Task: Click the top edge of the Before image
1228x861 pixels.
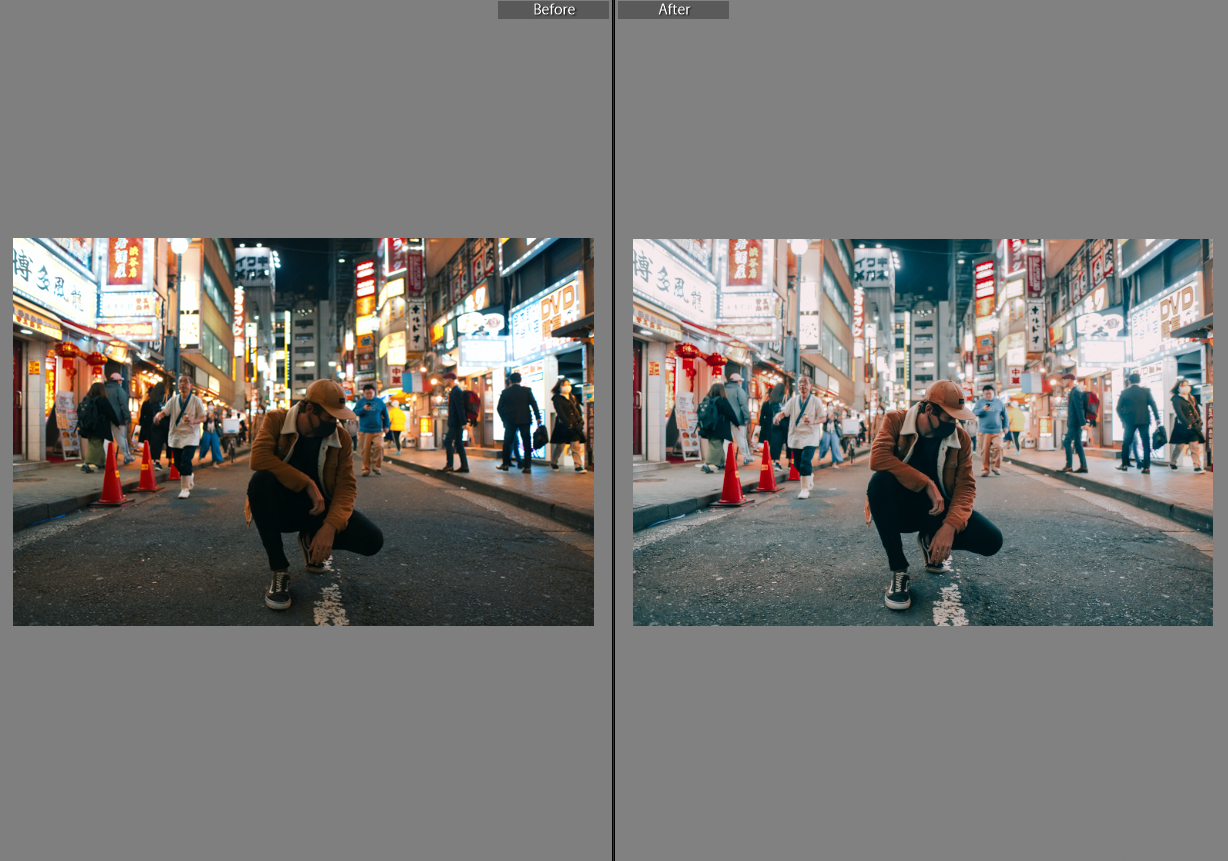Action: click(x=302, y=239)
